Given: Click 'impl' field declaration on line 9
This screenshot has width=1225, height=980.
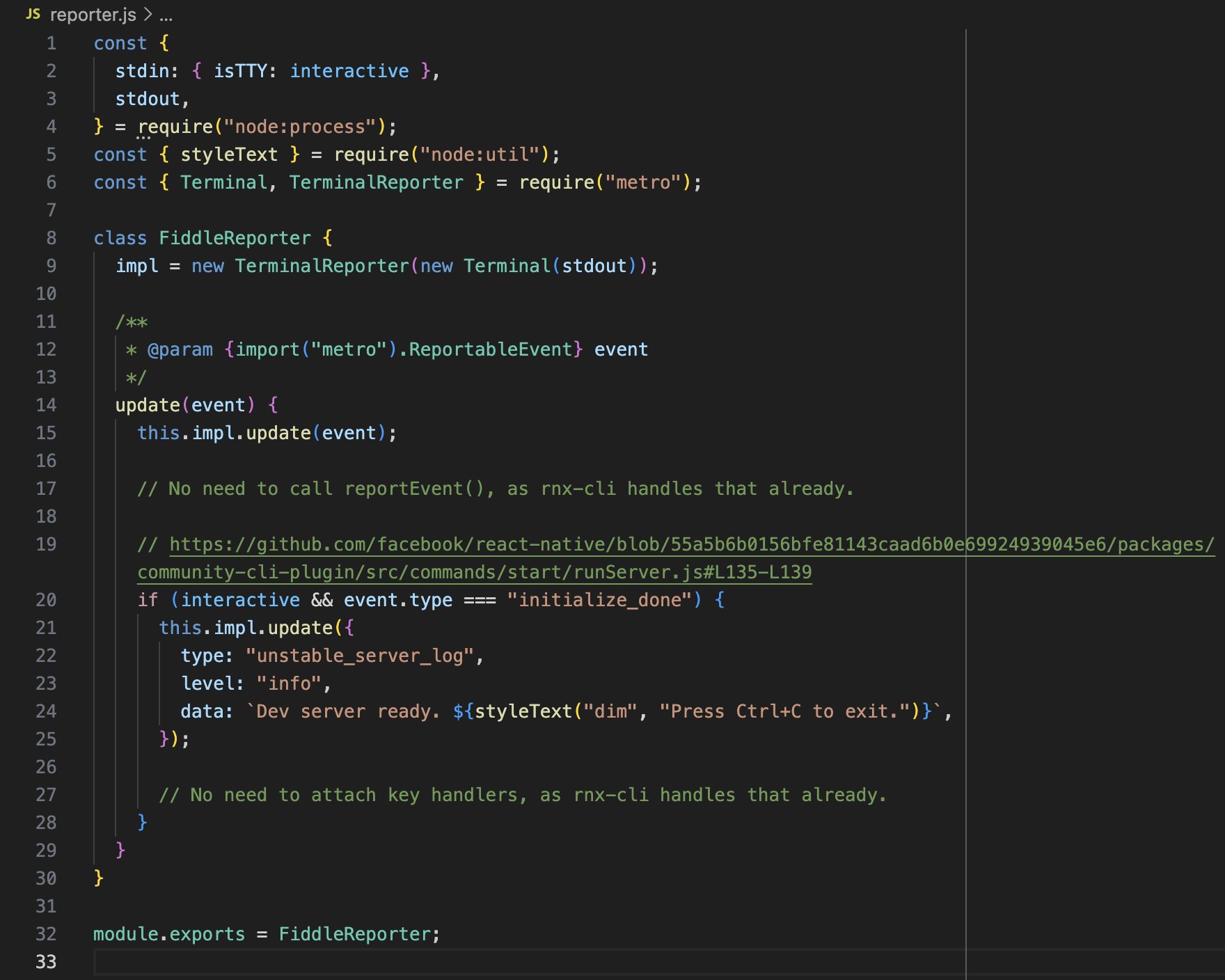Looking at the screenshot, I should click(137, 266).
